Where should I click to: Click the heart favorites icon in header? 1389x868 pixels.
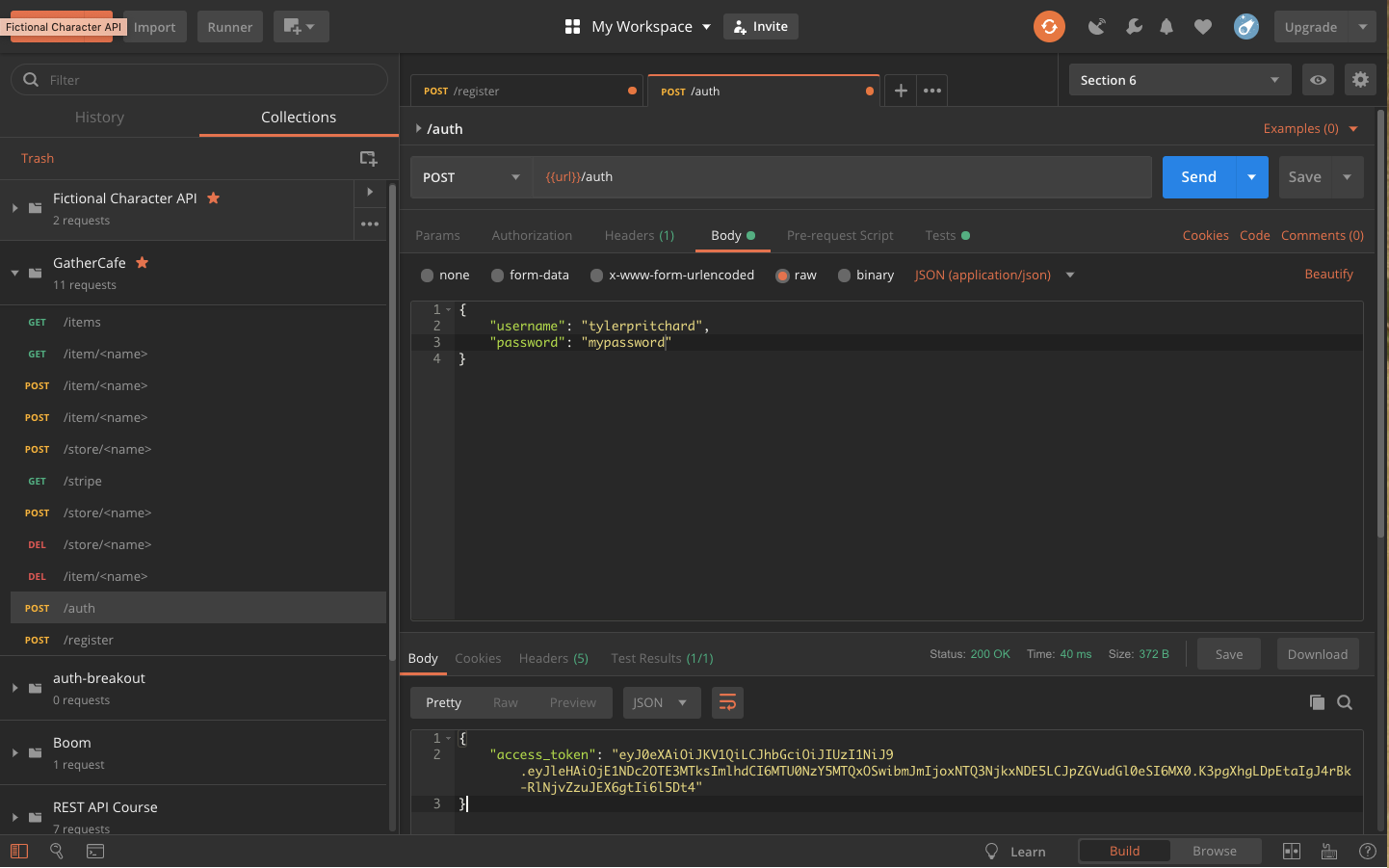[1203, 26]
